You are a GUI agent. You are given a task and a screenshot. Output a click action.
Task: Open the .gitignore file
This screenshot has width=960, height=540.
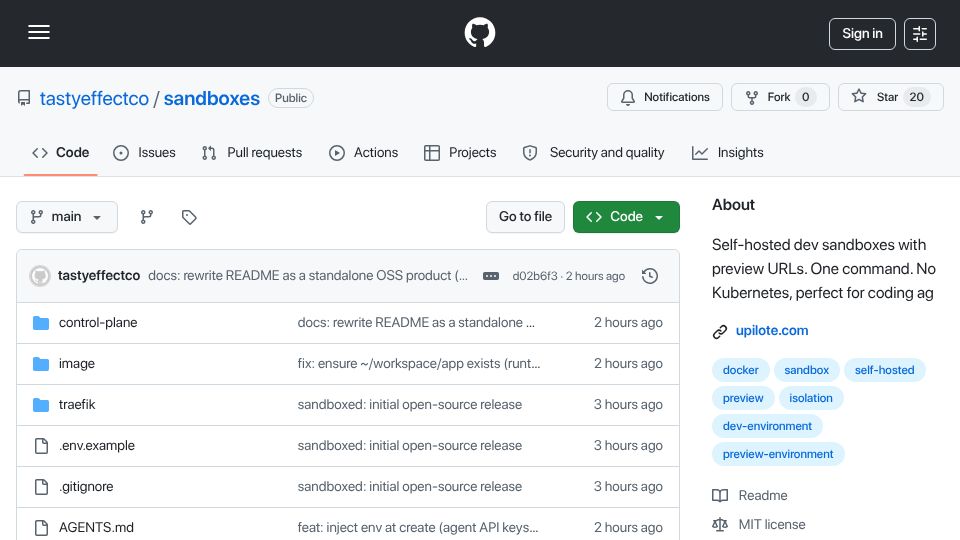pyautogui.click(x=86, y=487)
